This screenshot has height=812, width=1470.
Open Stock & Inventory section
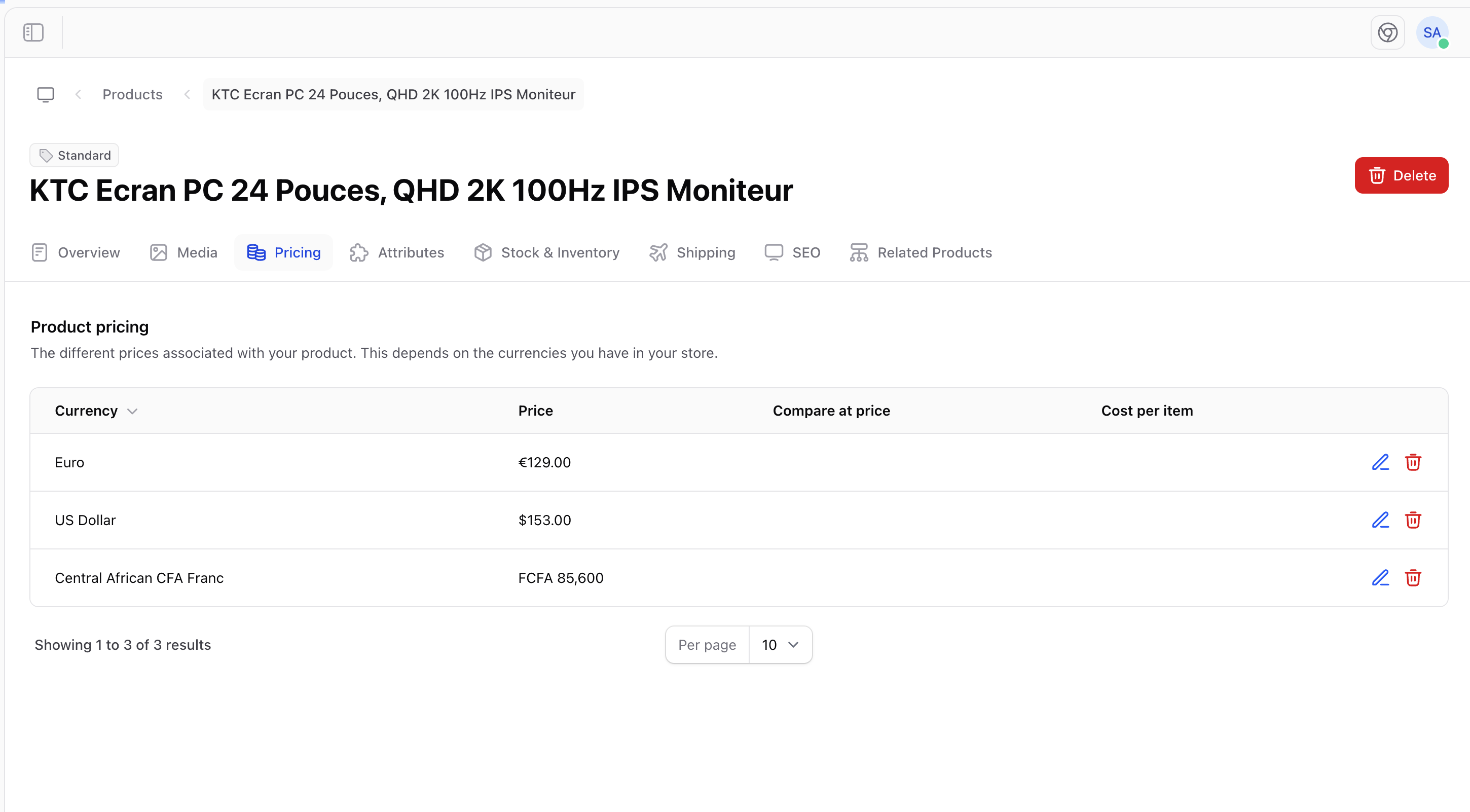(546, 252)
